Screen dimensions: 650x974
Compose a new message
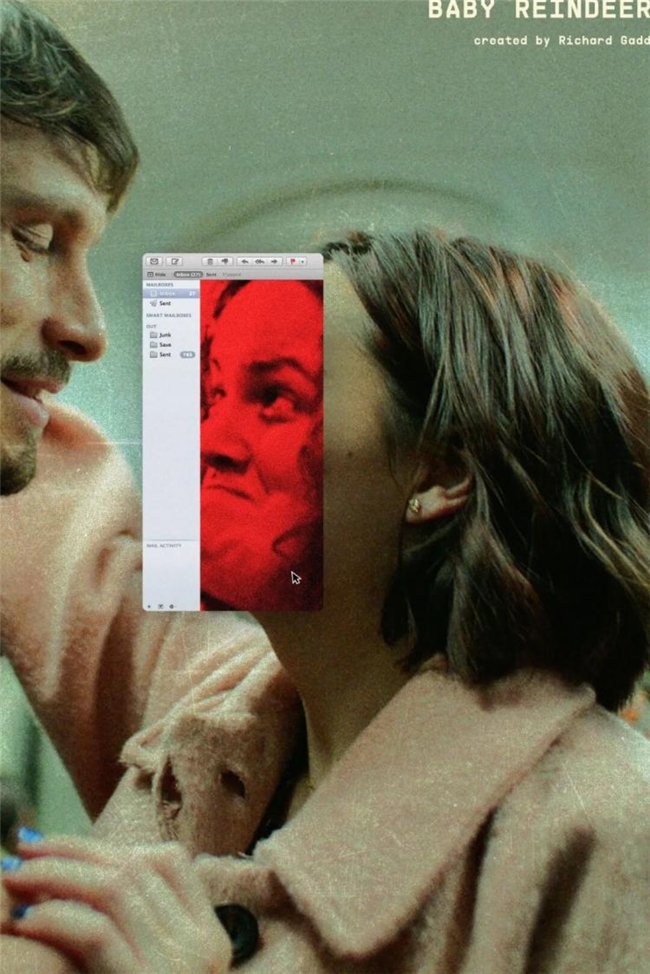tap(174, 261)
